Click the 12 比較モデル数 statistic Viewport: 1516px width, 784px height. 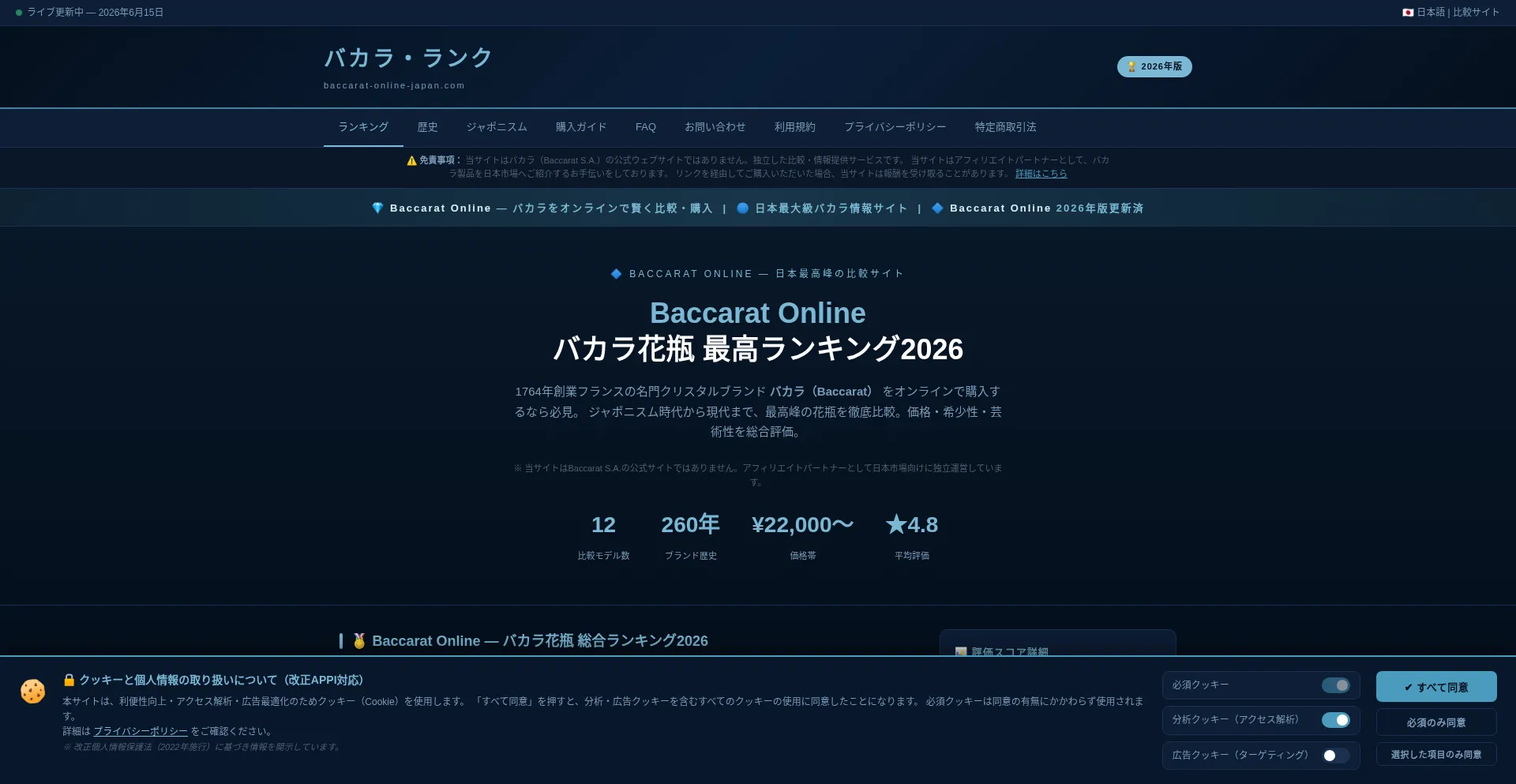click(603, 537)
